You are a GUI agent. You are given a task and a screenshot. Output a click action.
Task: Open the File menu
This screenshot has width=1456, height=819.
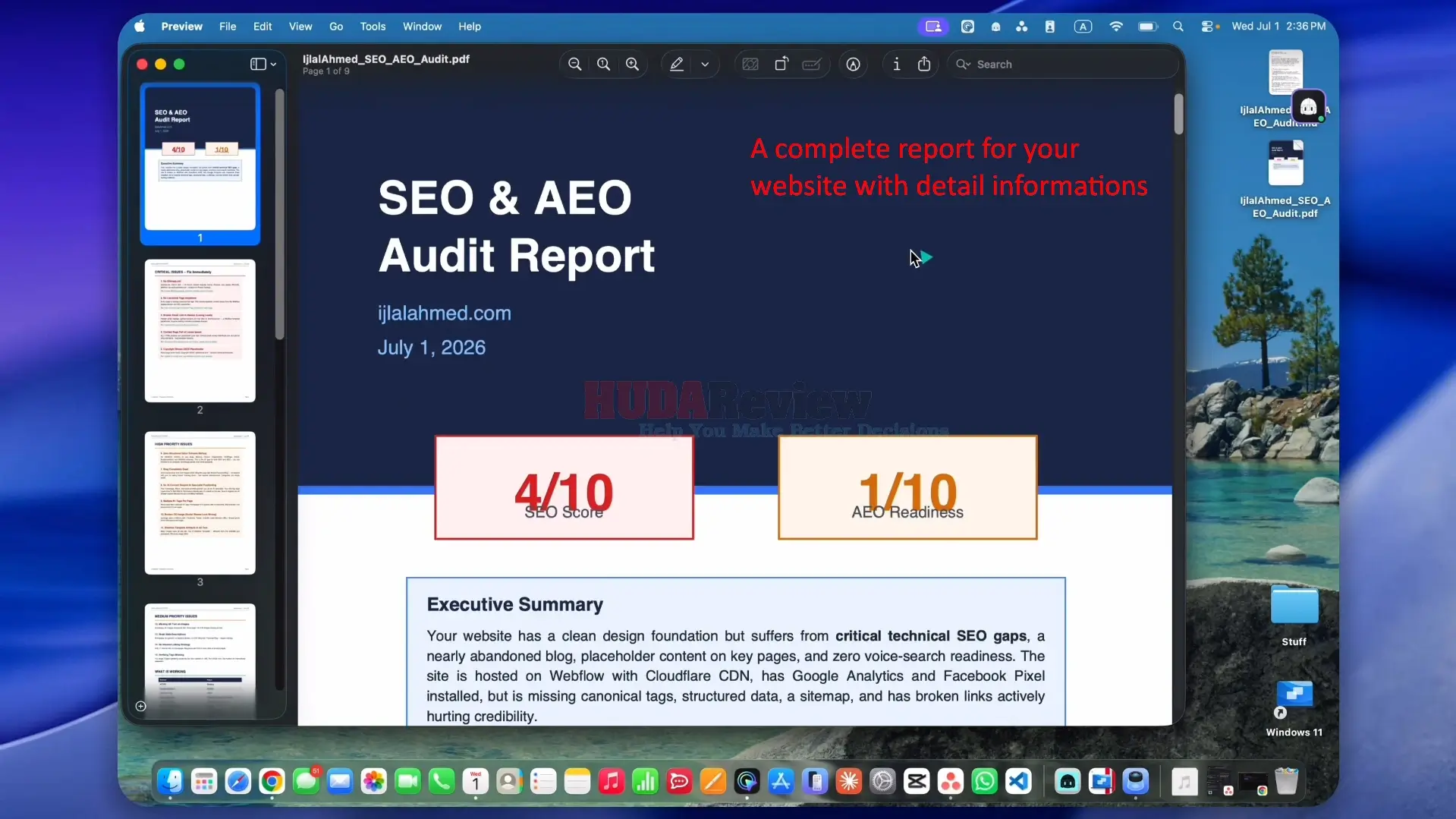click(228, 27)
